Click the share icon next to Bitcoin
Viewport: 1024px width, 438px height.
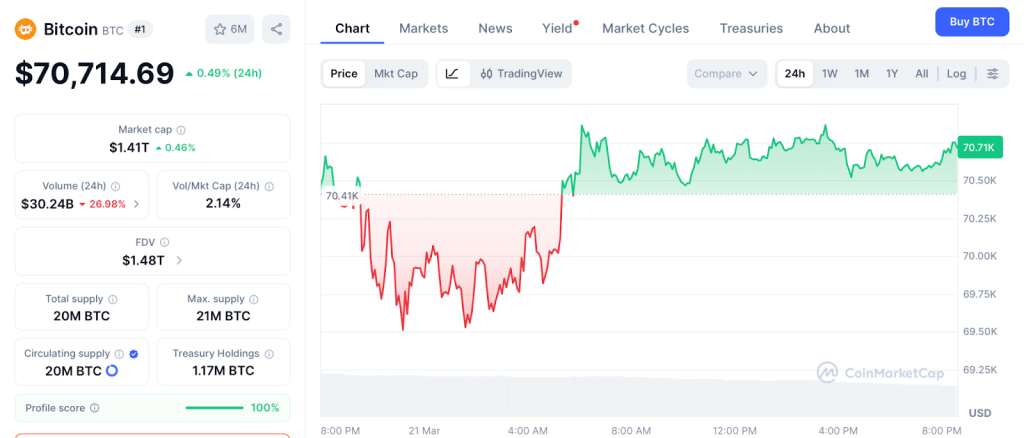click(x=276, y=29)
